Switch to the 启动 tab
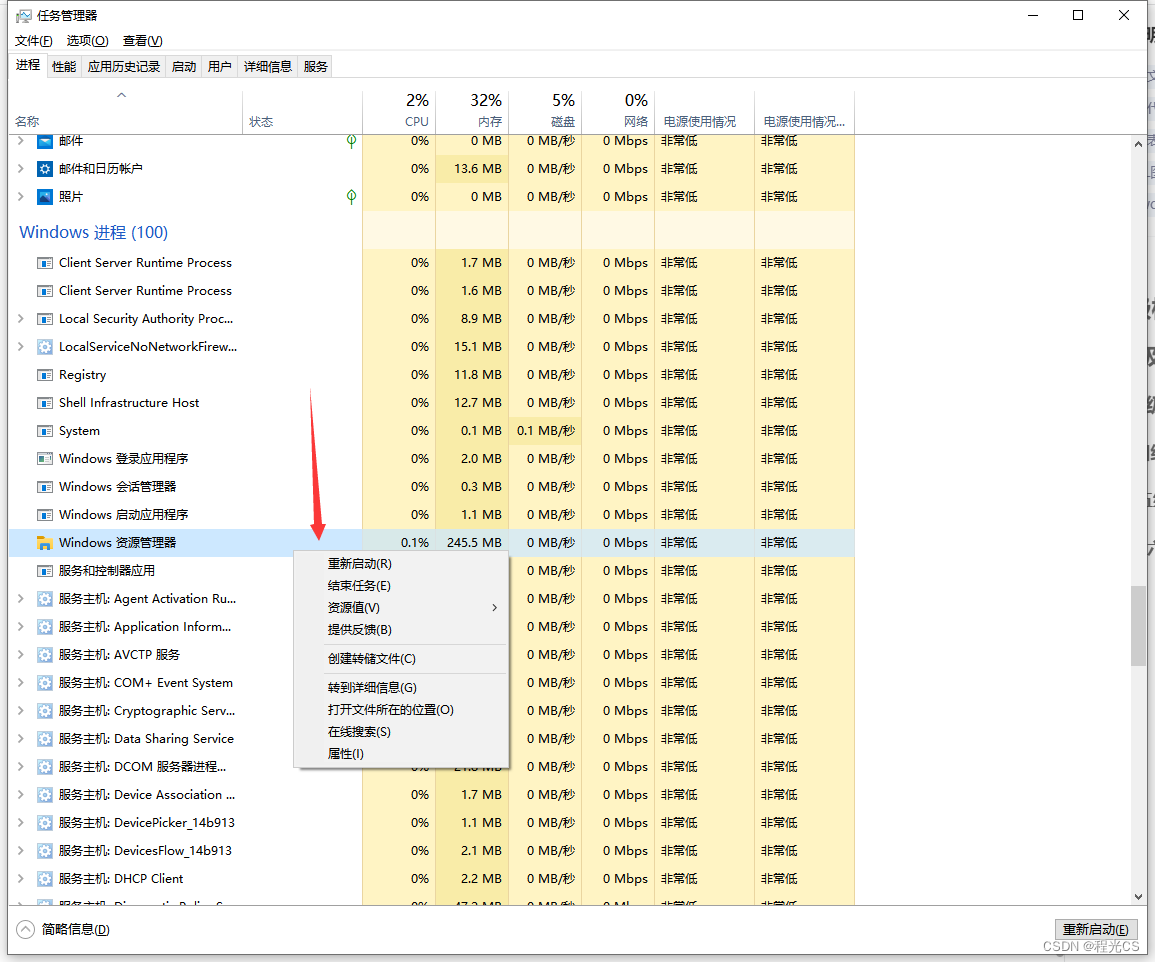 (x=183, y=66)
